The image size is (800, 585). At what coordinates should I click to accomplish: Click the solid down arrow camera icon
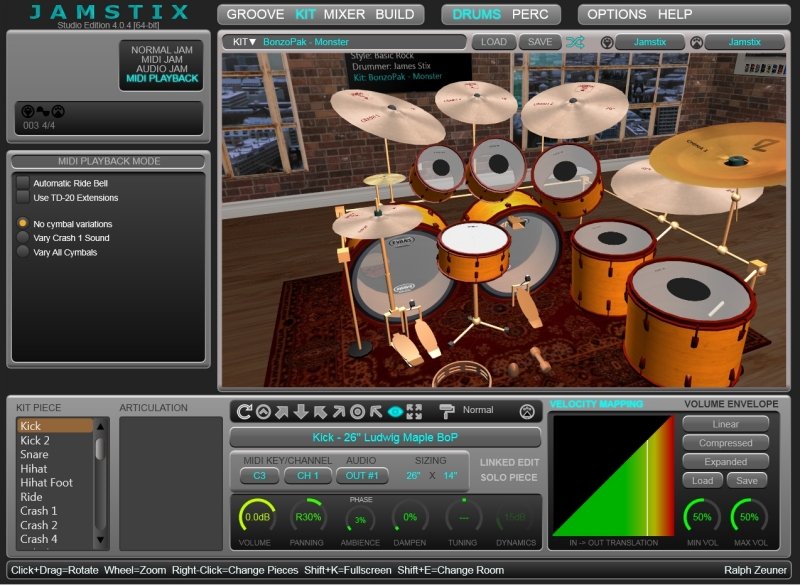[x=301, y=411]
